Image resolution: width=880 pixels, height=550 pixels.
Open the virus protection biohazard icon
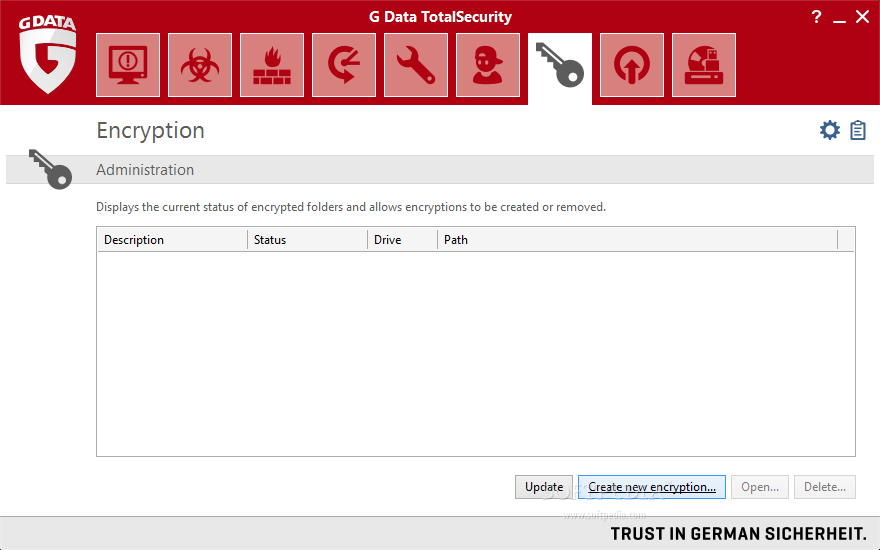[x=200, y=65]
